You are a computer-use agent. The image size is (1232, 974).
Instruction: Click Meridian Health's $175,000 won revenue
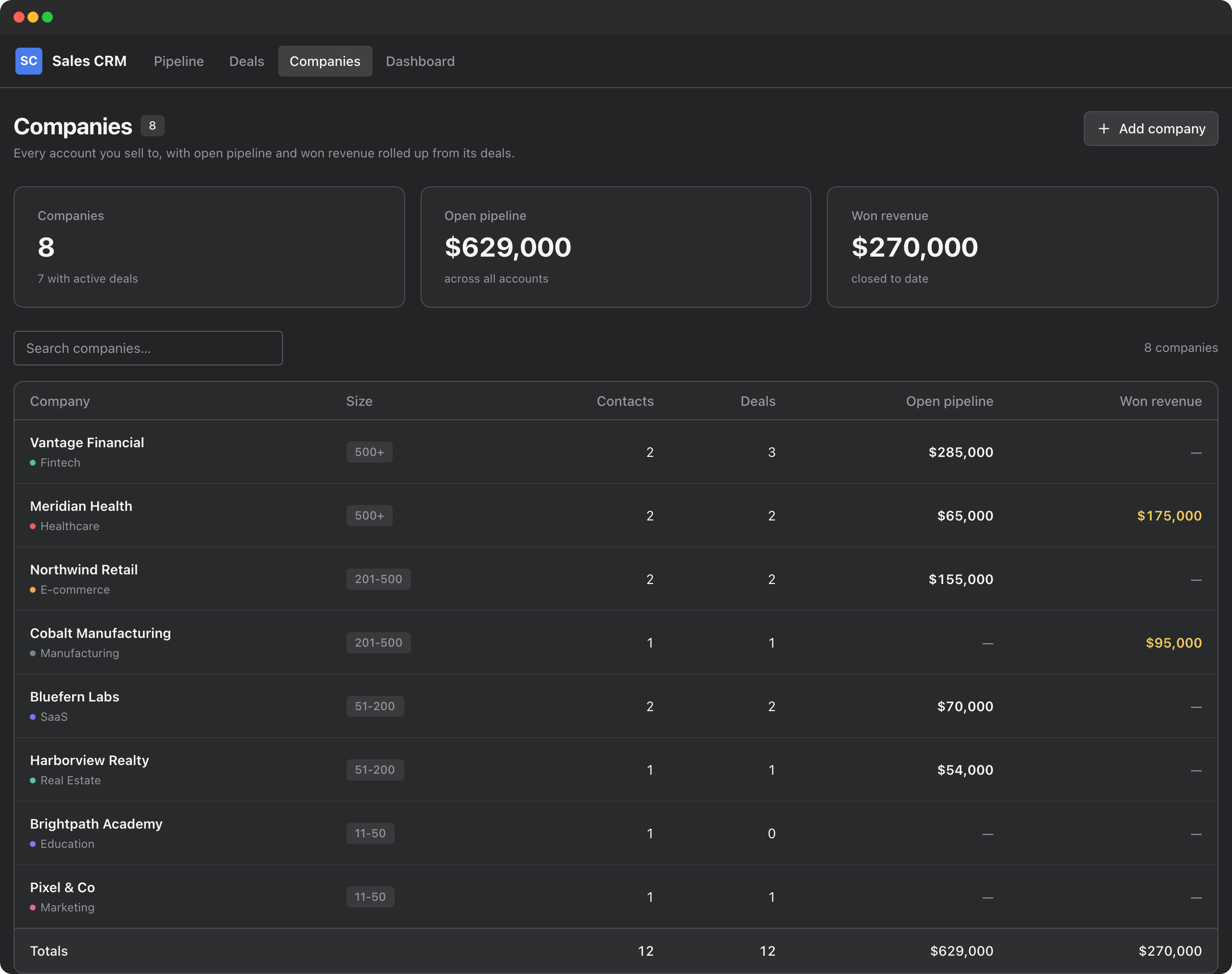pyautogui.click(x=1169, y=516)
